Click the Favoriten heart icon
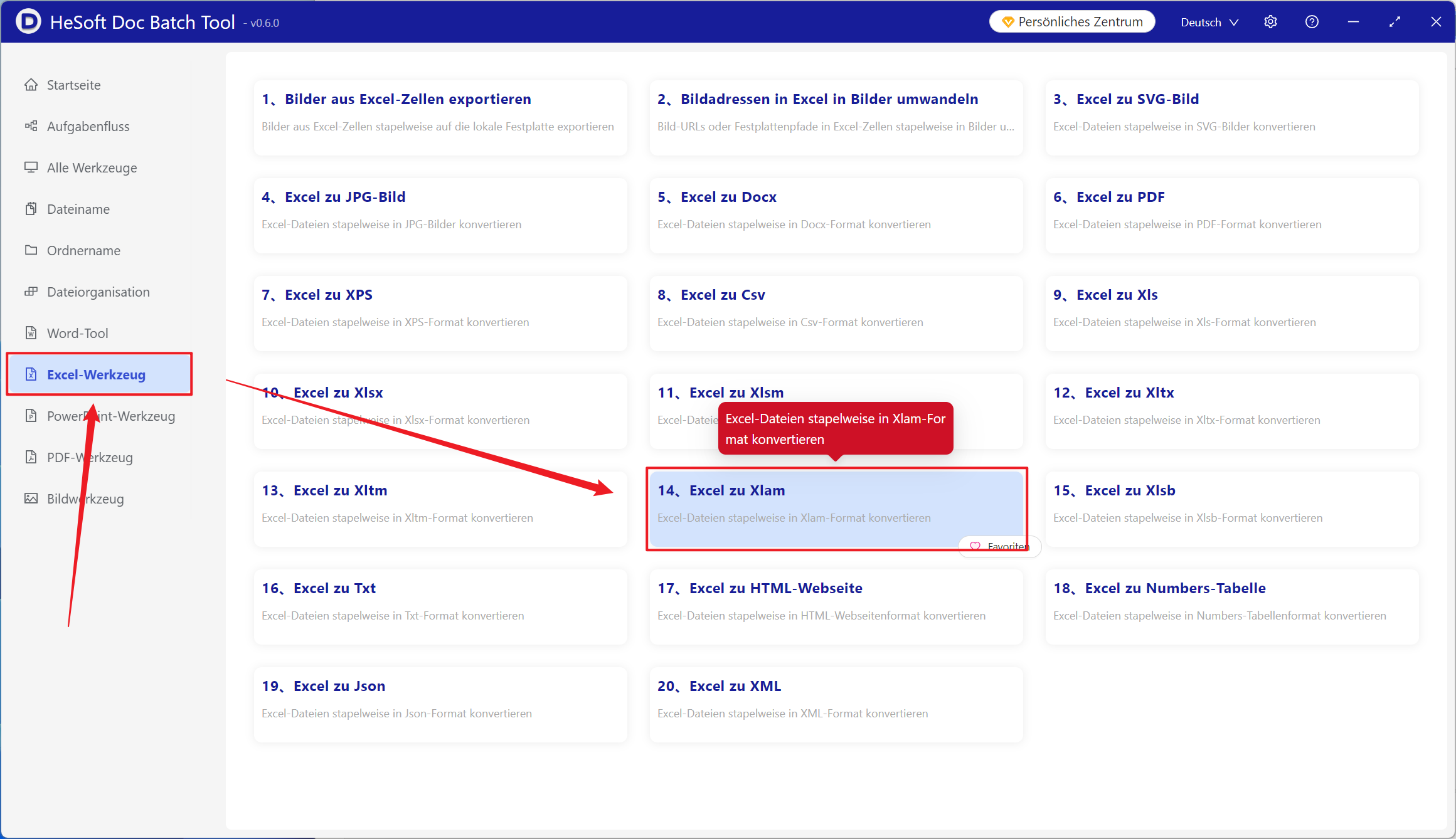 (975, 546)
